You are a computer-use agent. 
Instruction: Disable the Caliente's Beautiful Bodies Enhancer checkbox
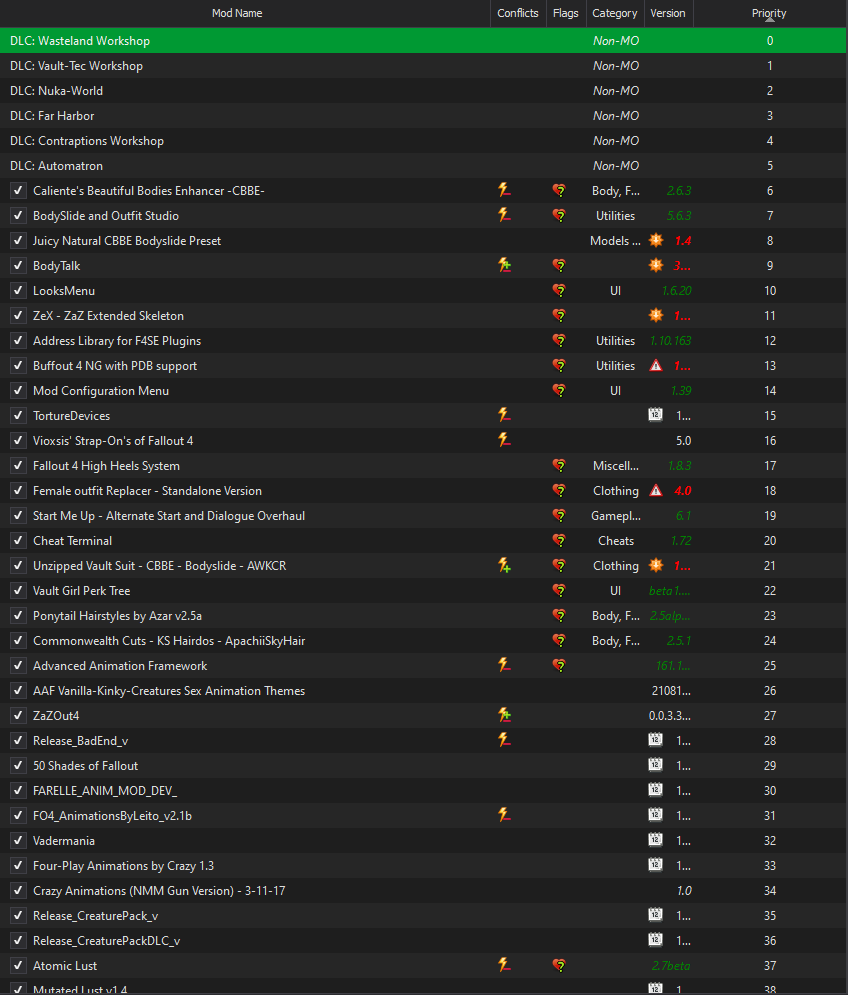pyautogui.click(x=18, y=190)
